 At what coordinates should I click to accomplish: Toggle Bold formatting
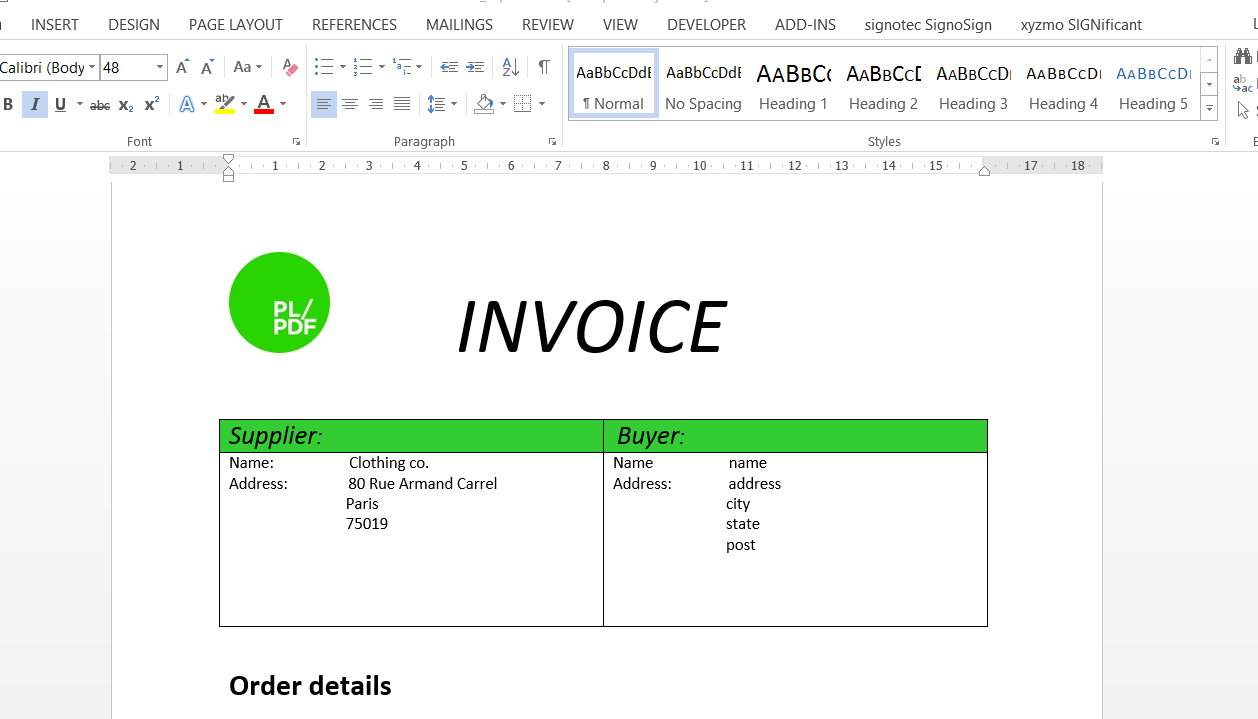[x=9, y=104]
